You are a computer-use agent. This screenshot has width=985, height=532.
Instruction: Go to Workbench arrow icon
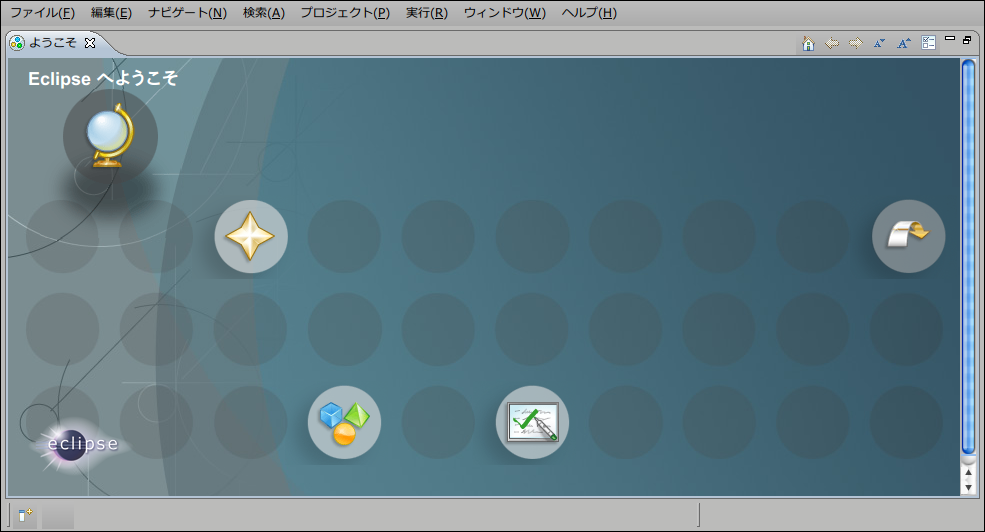click(908, 236)
